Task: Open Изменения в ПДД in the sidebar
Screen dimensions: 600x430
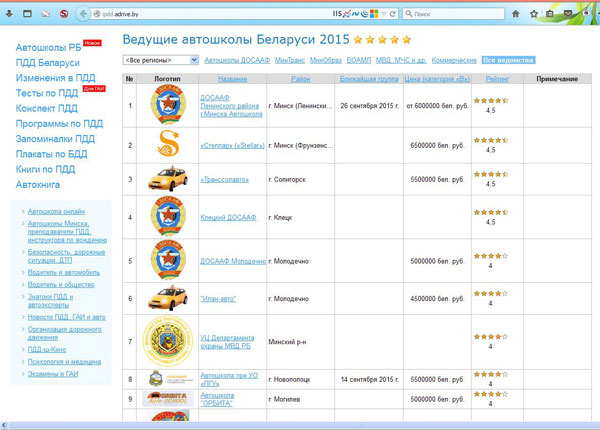Action: 55,78
